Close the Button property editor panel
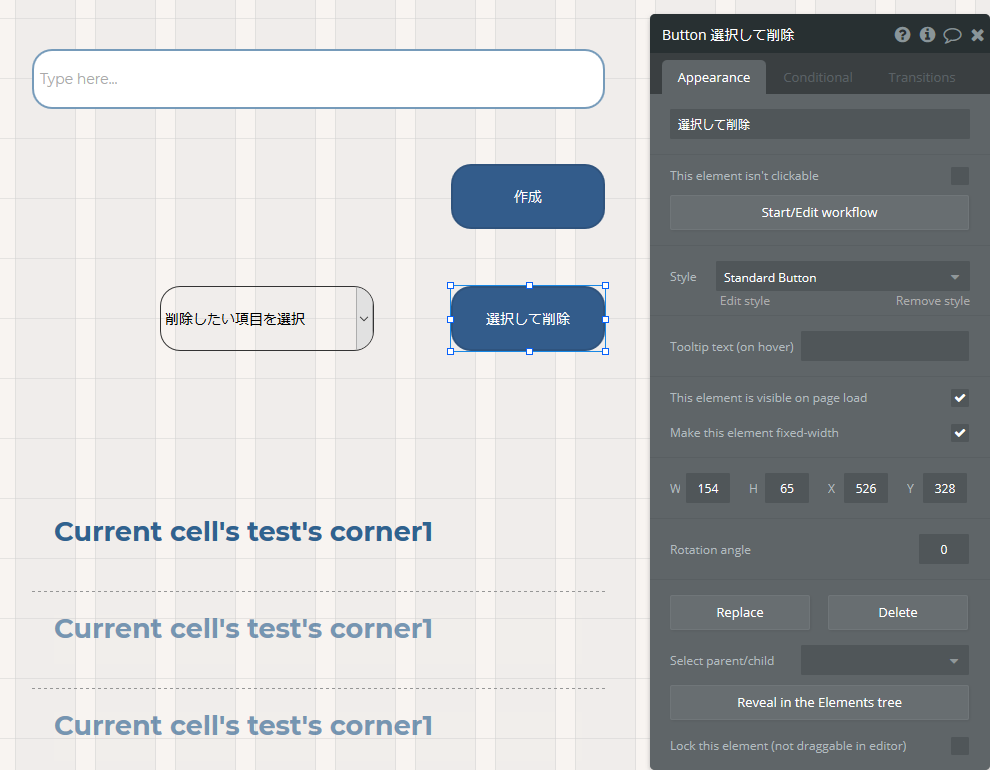990x770 pixels. click(977, 35)
